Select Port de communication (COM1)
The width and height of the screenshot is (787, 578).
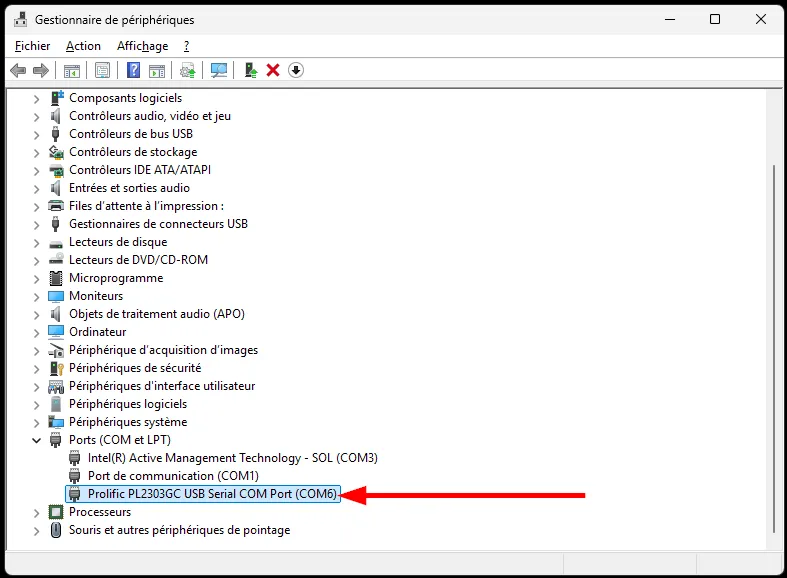pyautogui.click(x=173, y=476)
